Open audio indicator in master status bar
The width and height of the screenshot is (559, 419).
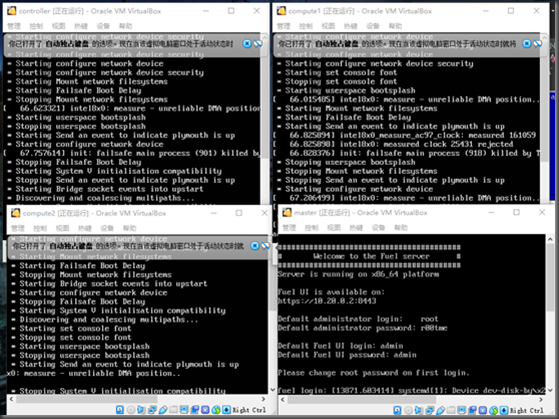419,410
